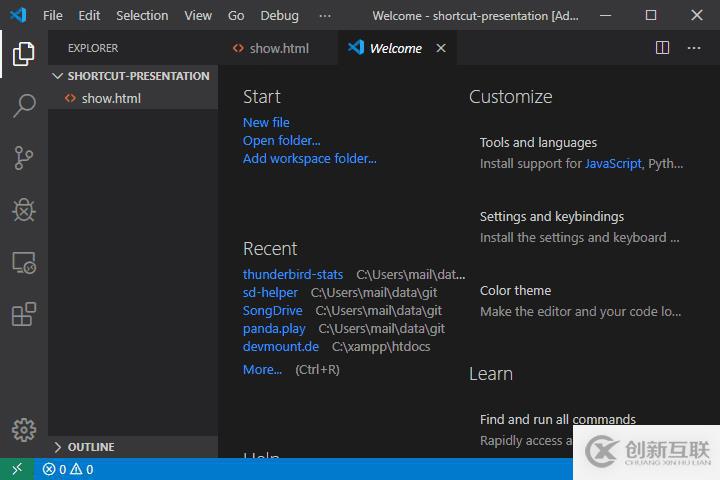Click the HTML file icon beside show.html in Explorer
The width and height of the screenshot is (720, 480).
point(70,98)
